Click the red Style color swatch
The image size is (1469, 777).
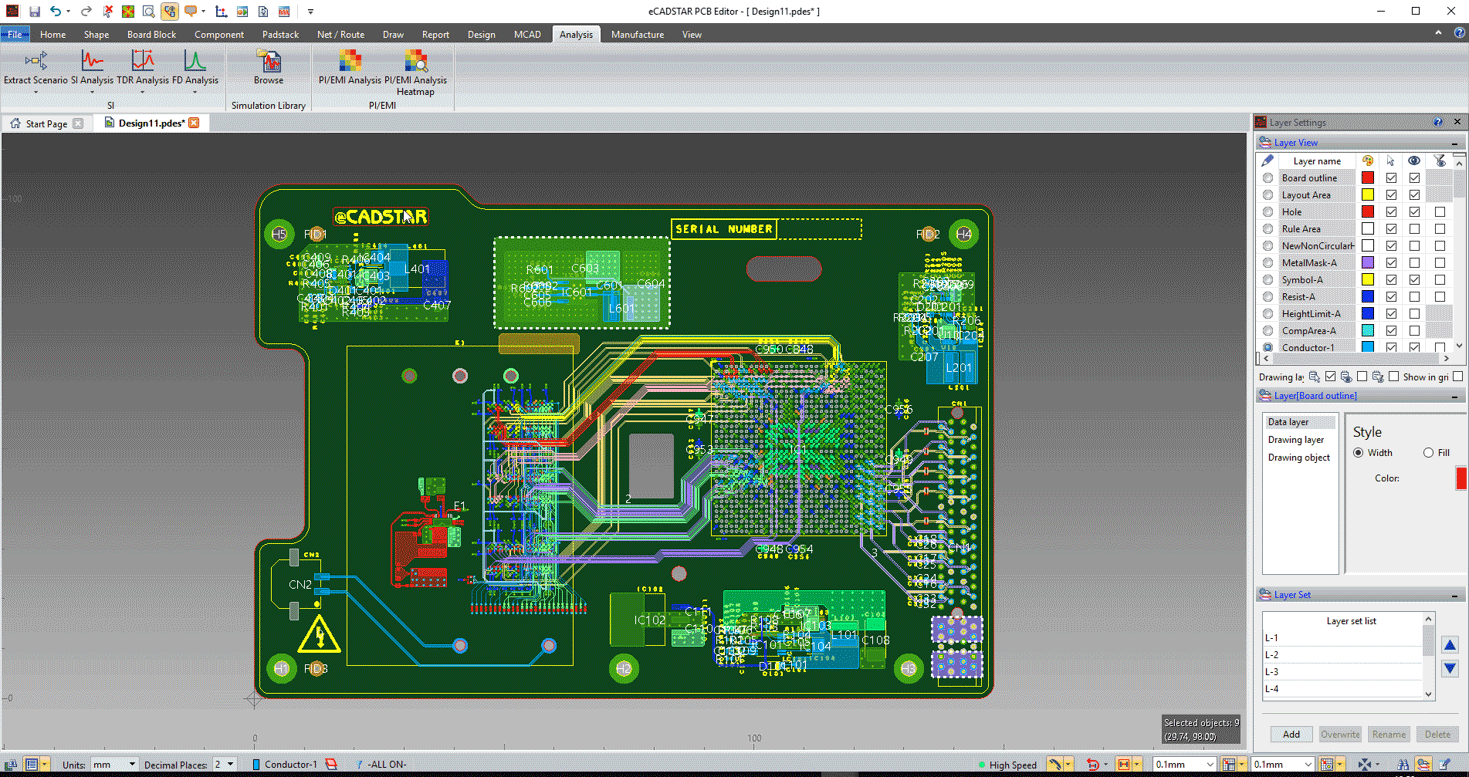1461,478
